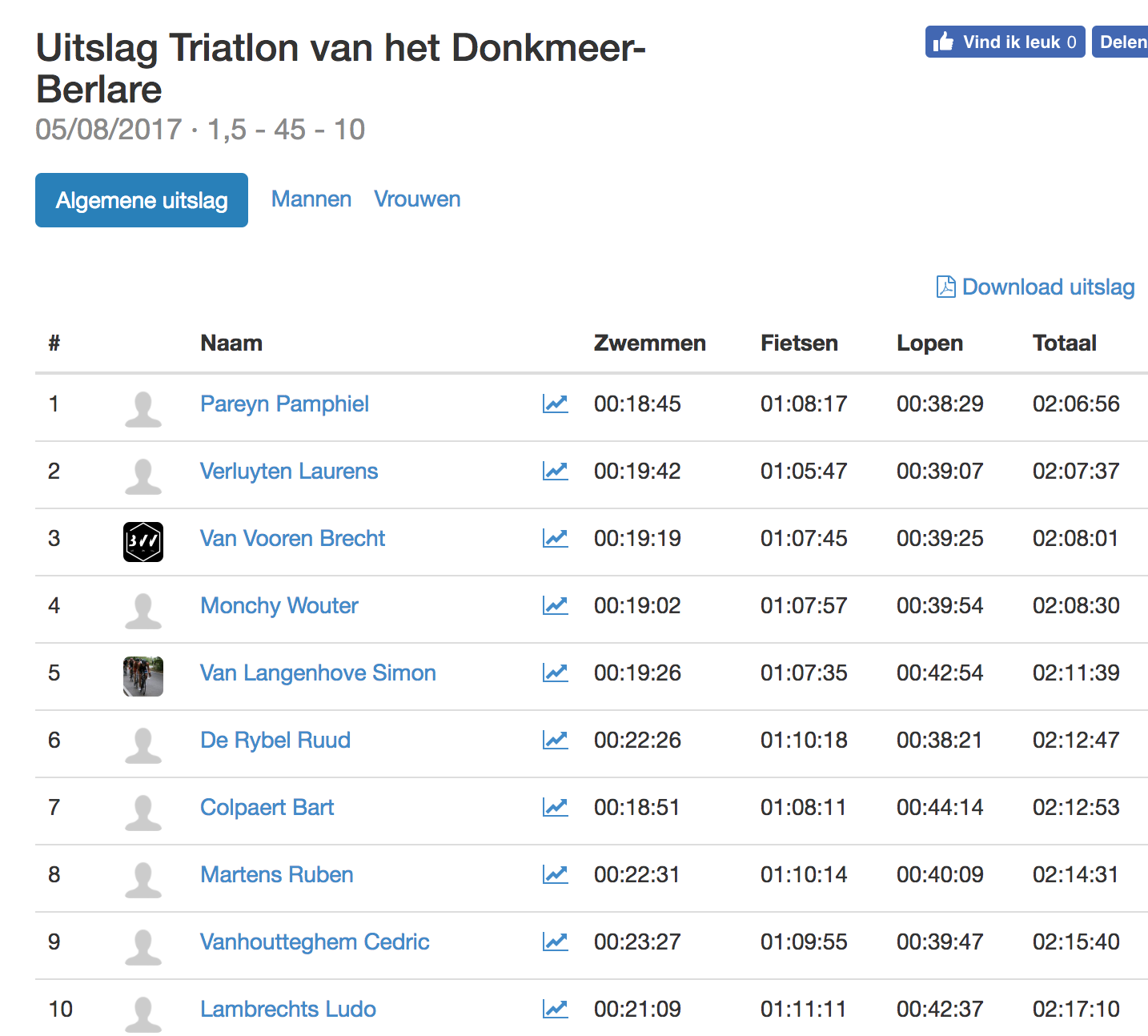Like the page with Vind ik leuk

coord(1005,42)
